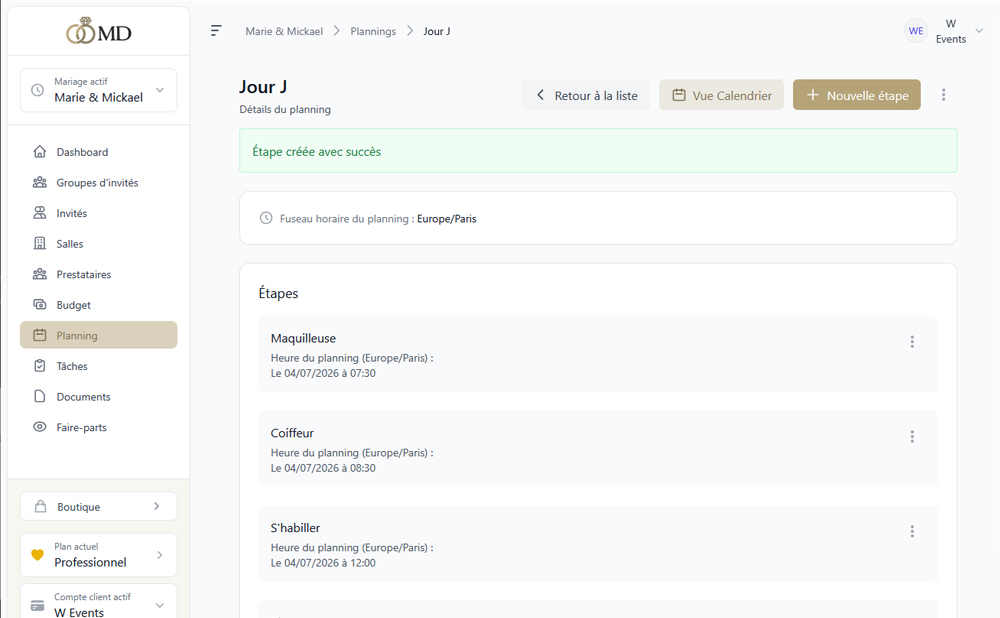Click the time zone clock icon
Screen dimensions: 1000x618
click(x=266, y=218)
